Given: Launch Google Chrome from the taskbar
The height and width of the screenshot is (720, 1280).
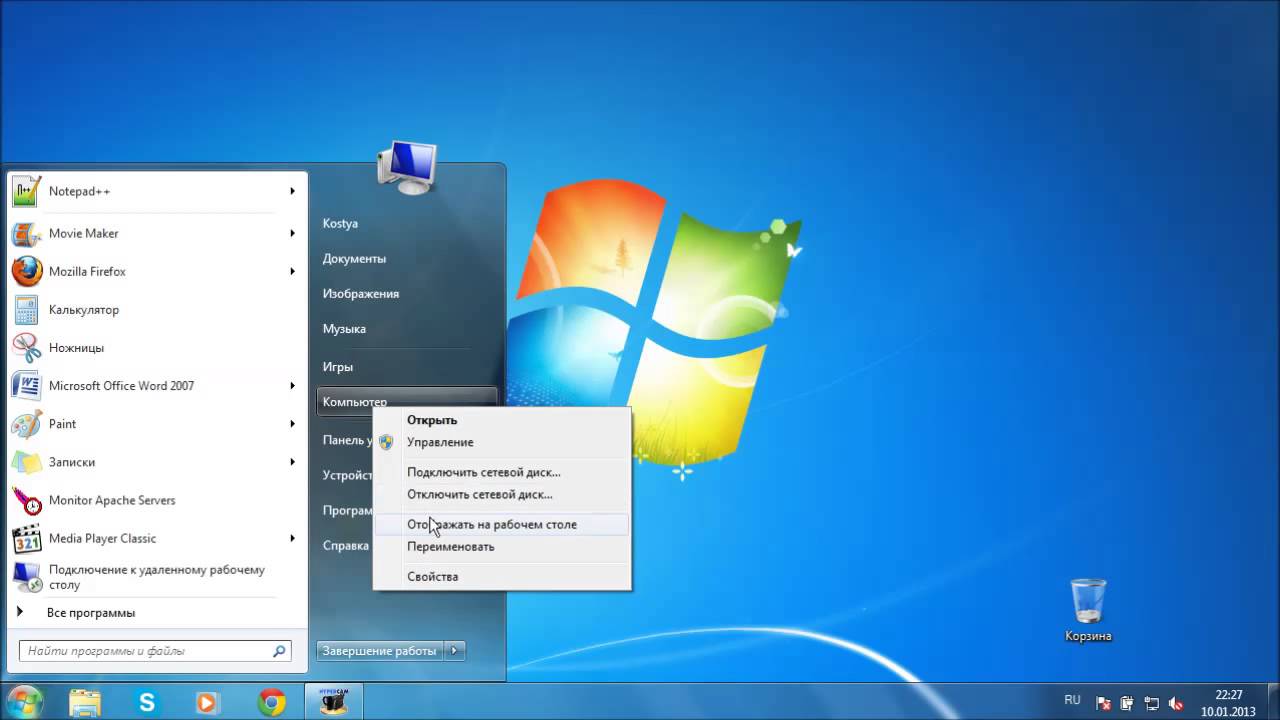Looking at the screenshot, I should click(x=271, y=703).
